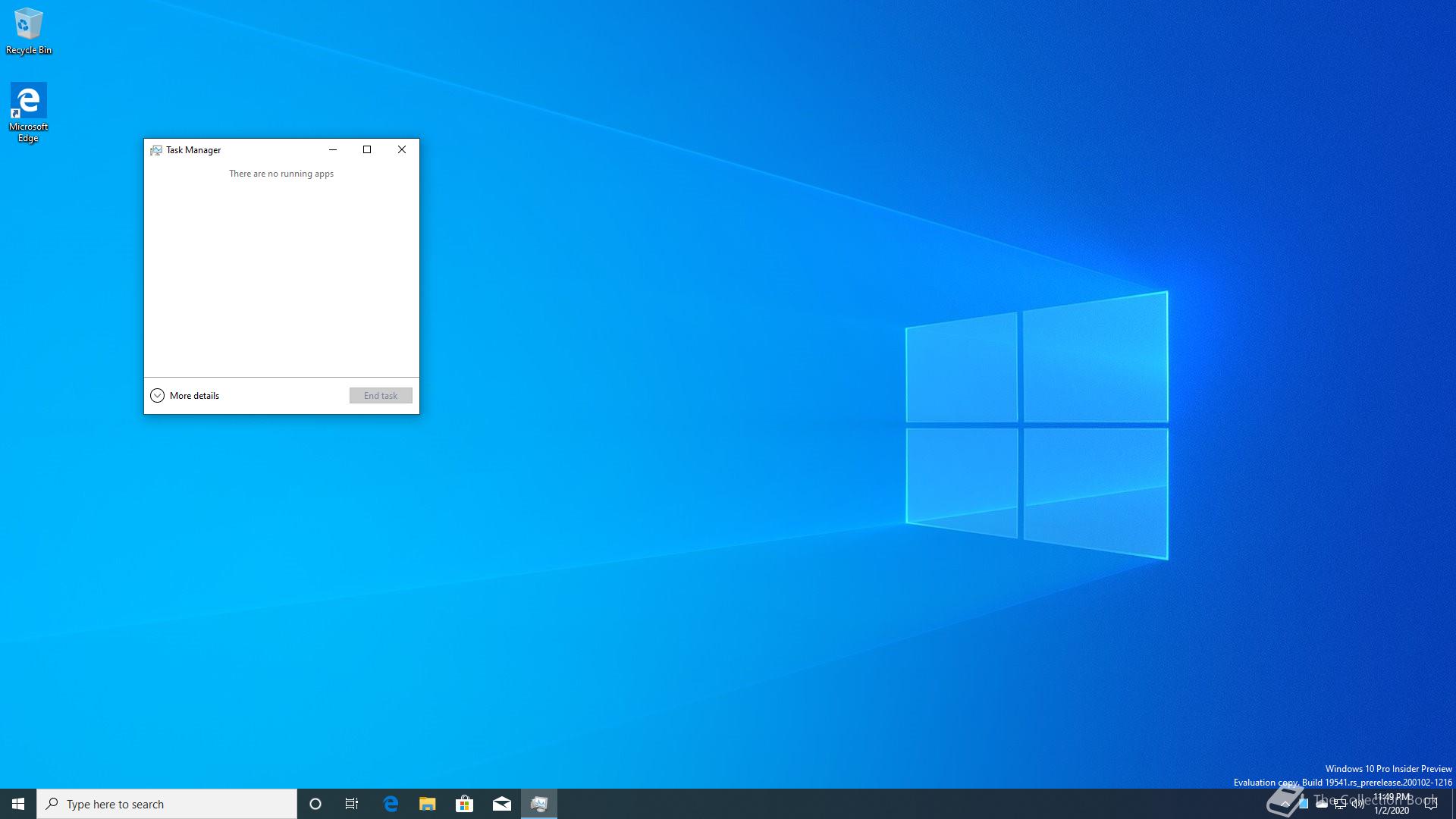This screenshot has width=1456, height=819.
Task: Open the volume speaker control
Action: 1357,804
